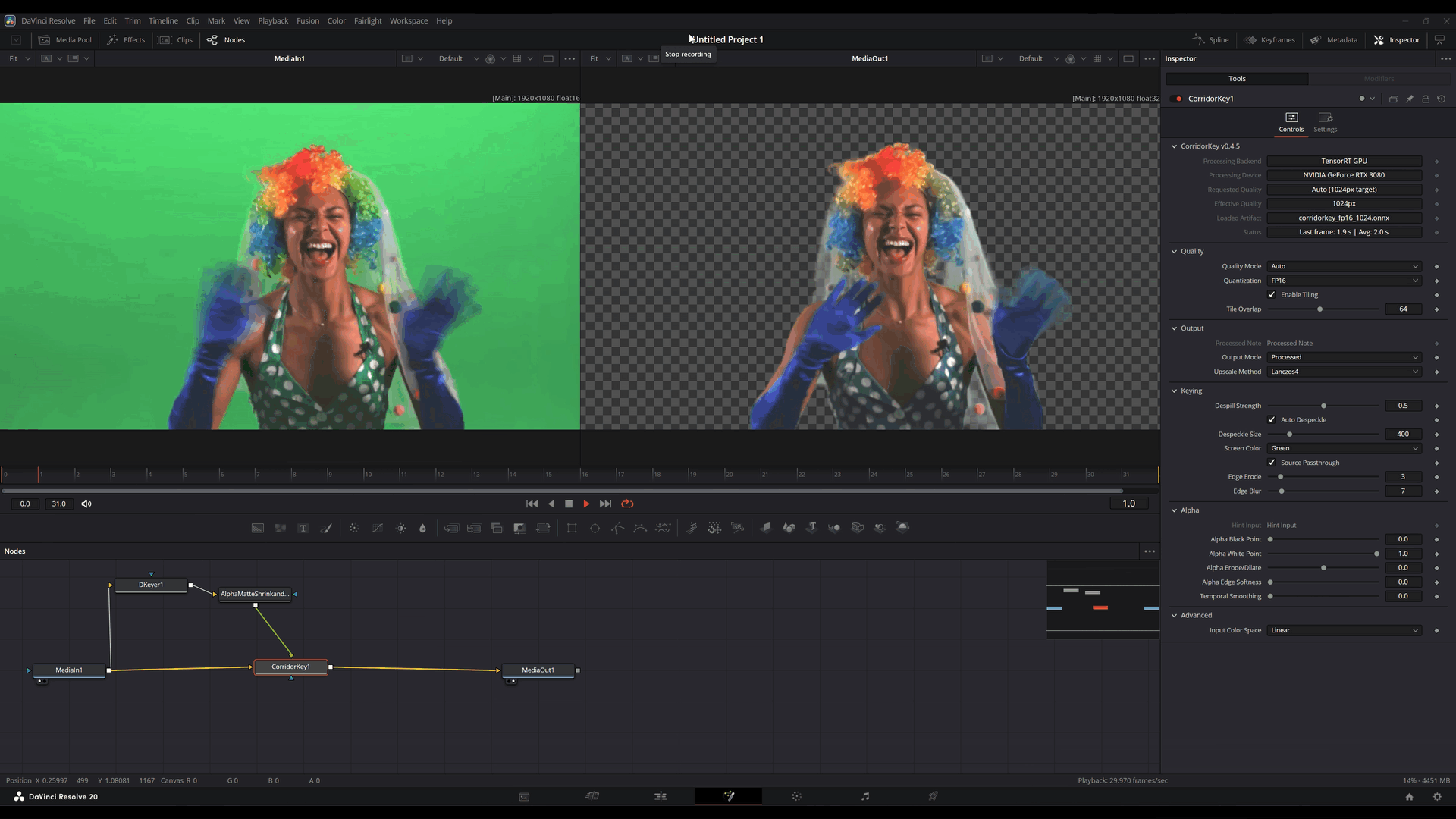This screenshot has height=819, width=1456.
Task: Collapse the Keying section
Action: click(x=1175, y=391)
